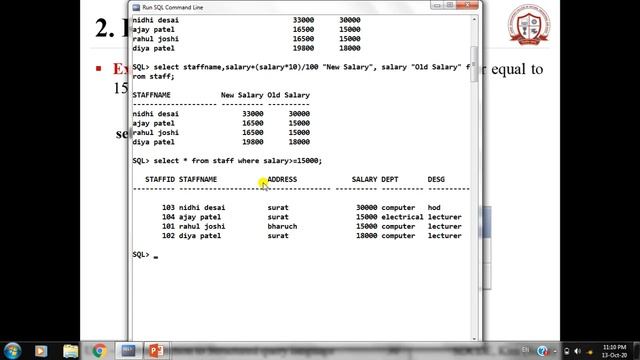Switch to PowerPoint via its taskbar icon
This screenshot has width=640, height=360.
(156, 351)
